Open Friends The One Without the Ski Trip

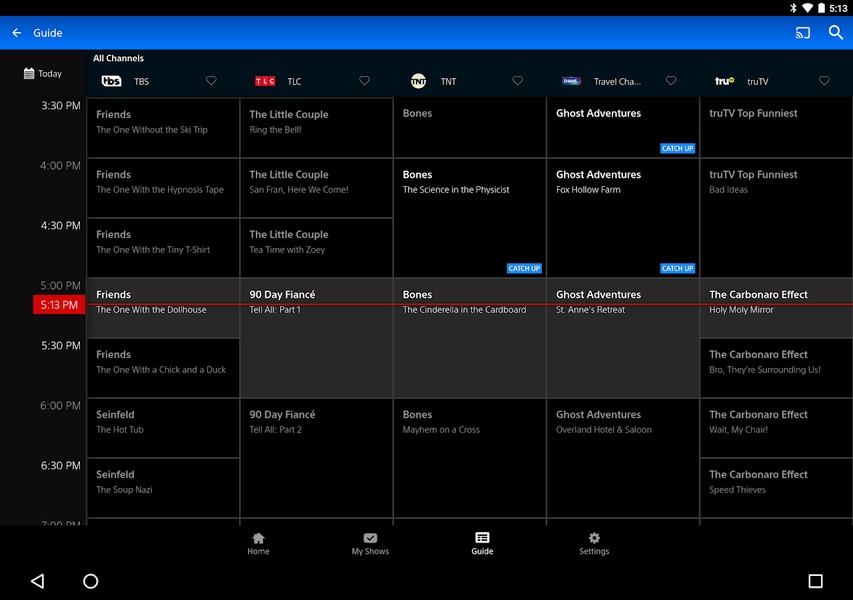(163, 128)
